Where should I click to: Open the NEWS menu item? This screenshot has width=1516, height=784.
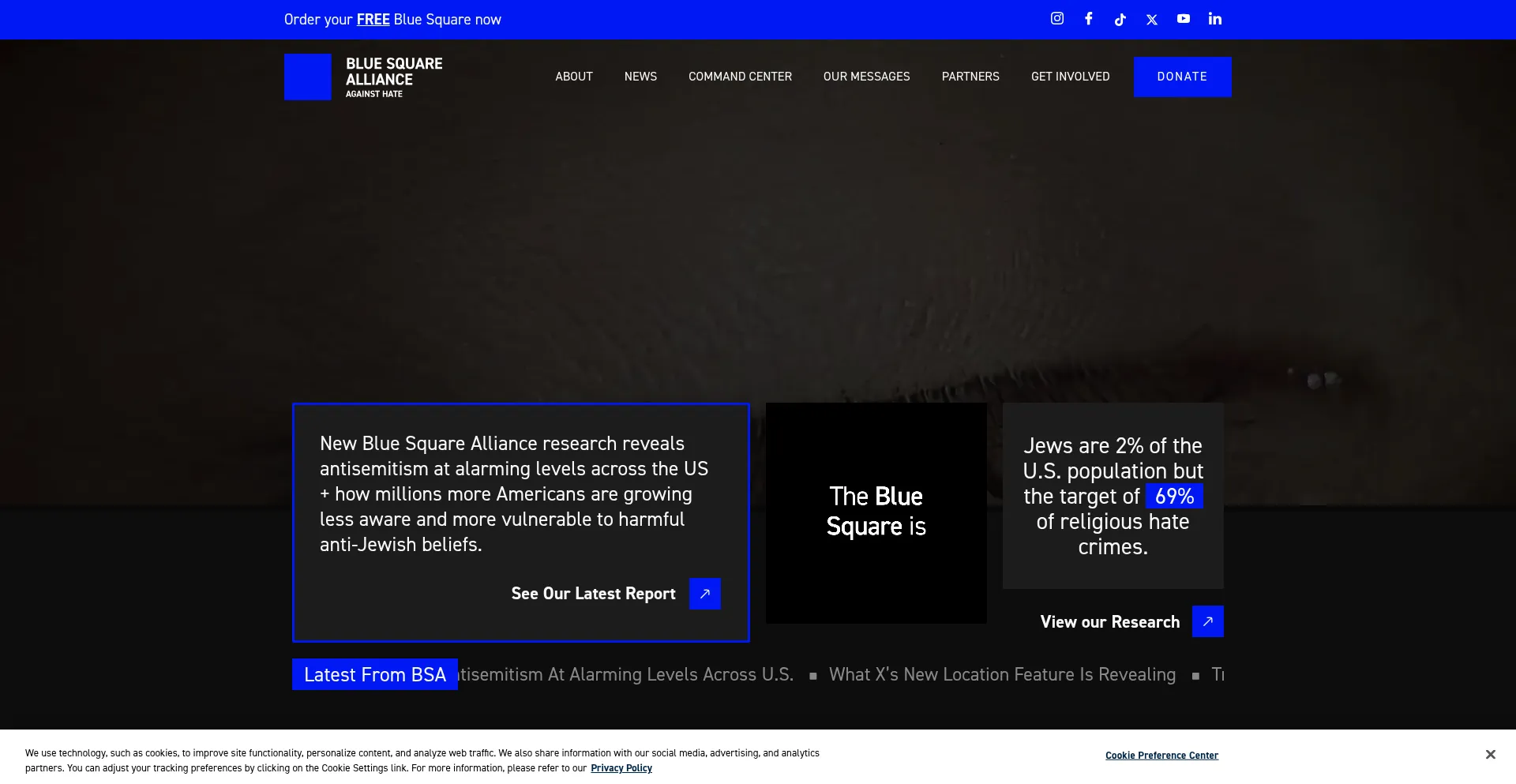tap(640, 77)
